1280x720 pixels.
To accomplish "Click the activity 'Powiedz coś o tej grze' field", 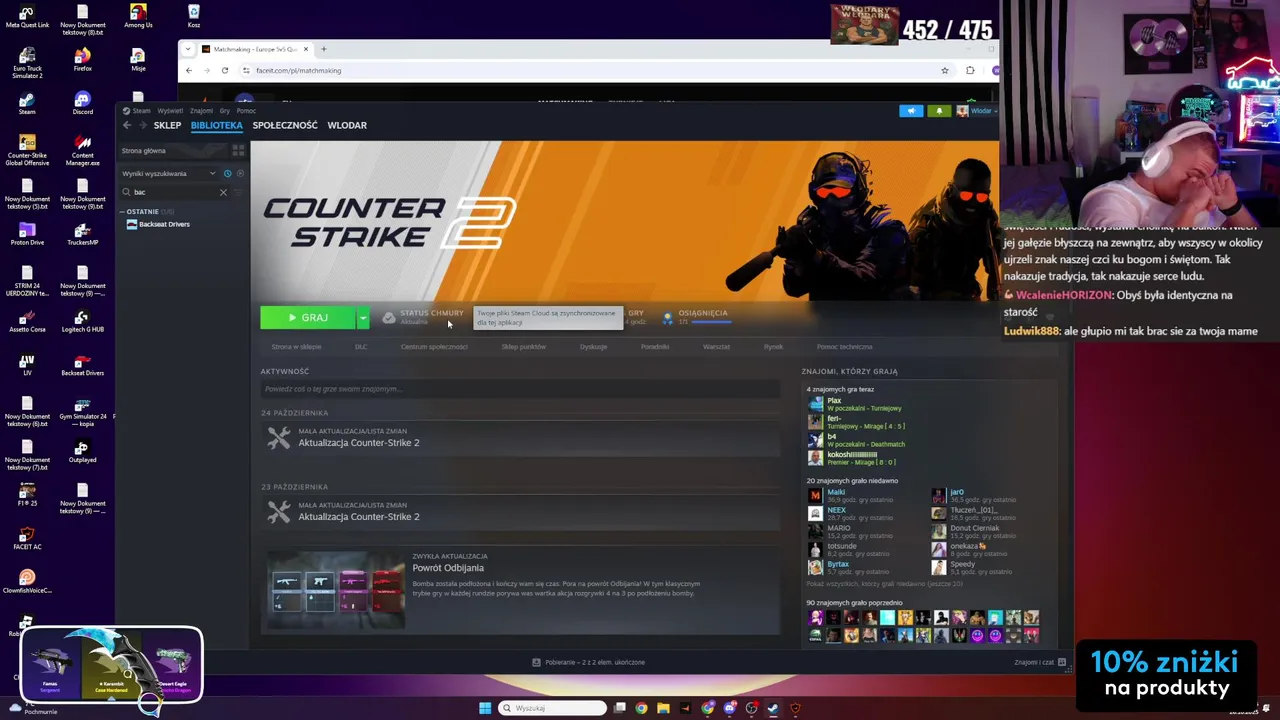I will point(520,389).
